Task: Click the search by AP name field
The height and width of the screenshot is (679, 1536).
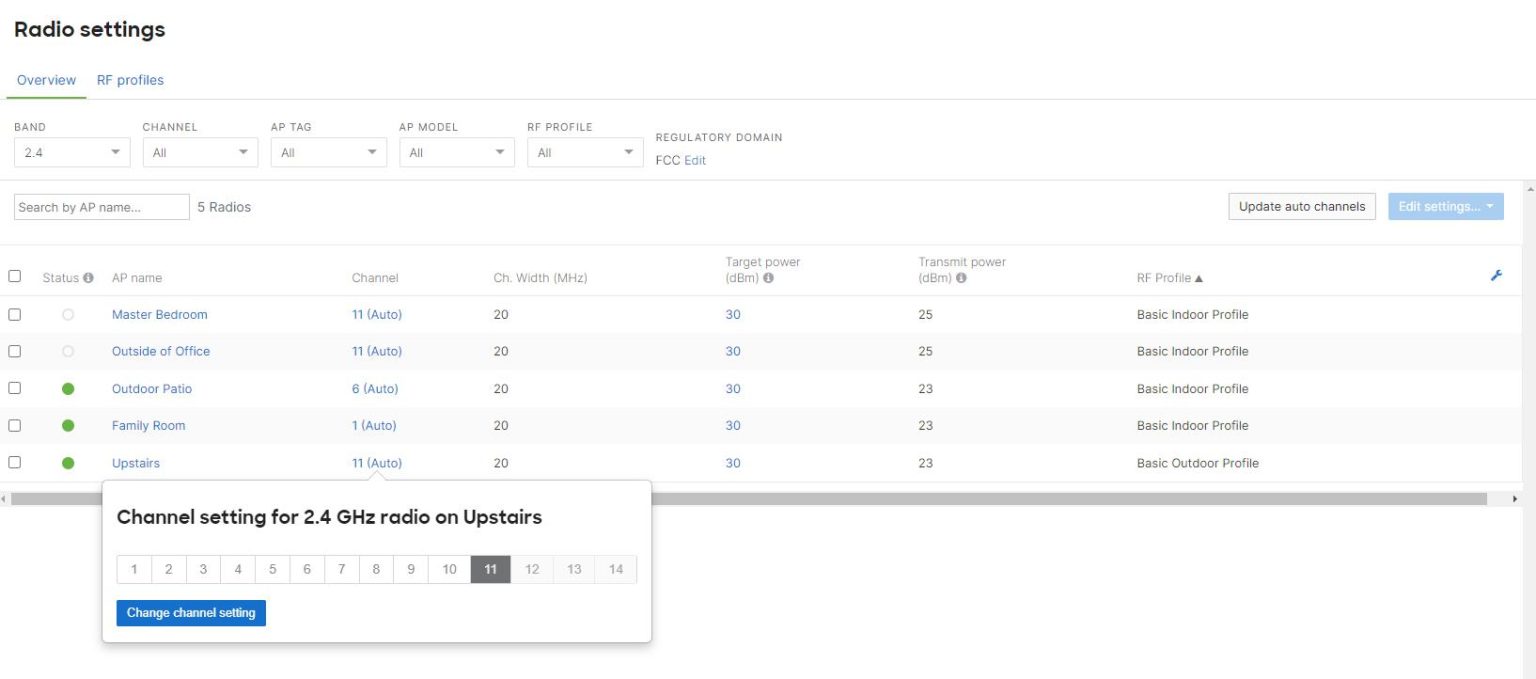Action: (100, 206)
